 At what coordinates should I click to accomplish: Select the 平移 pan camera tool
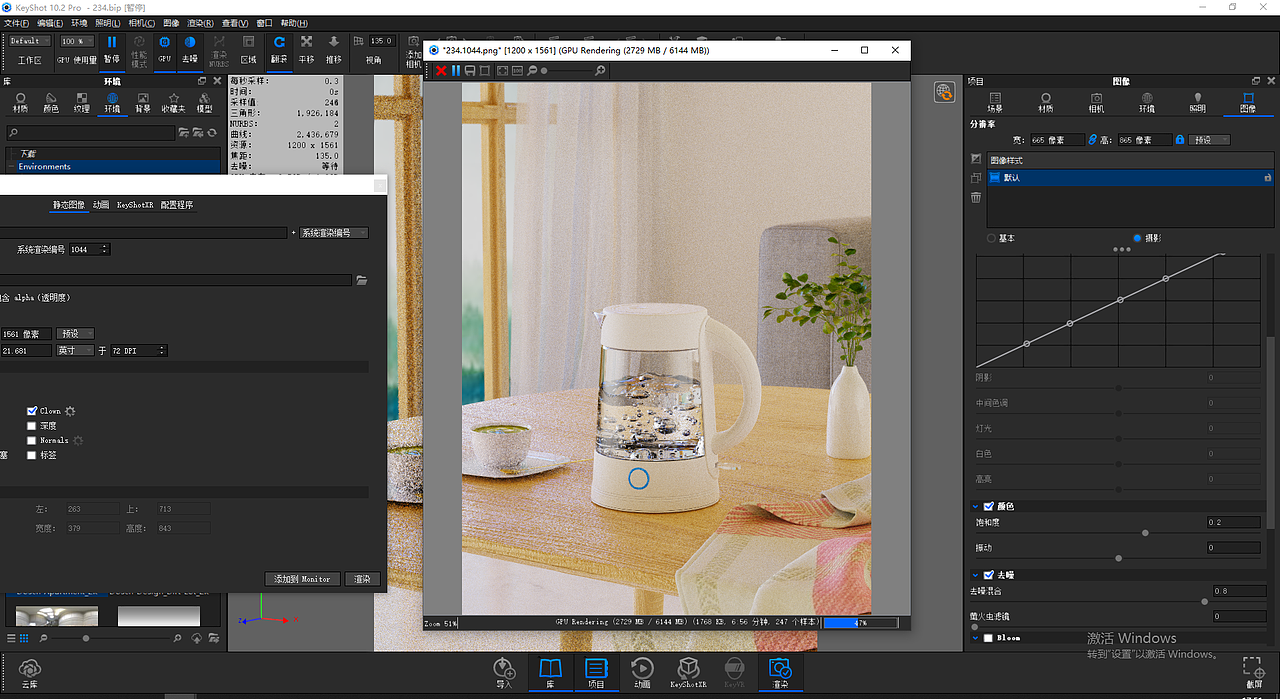point(307,49)
